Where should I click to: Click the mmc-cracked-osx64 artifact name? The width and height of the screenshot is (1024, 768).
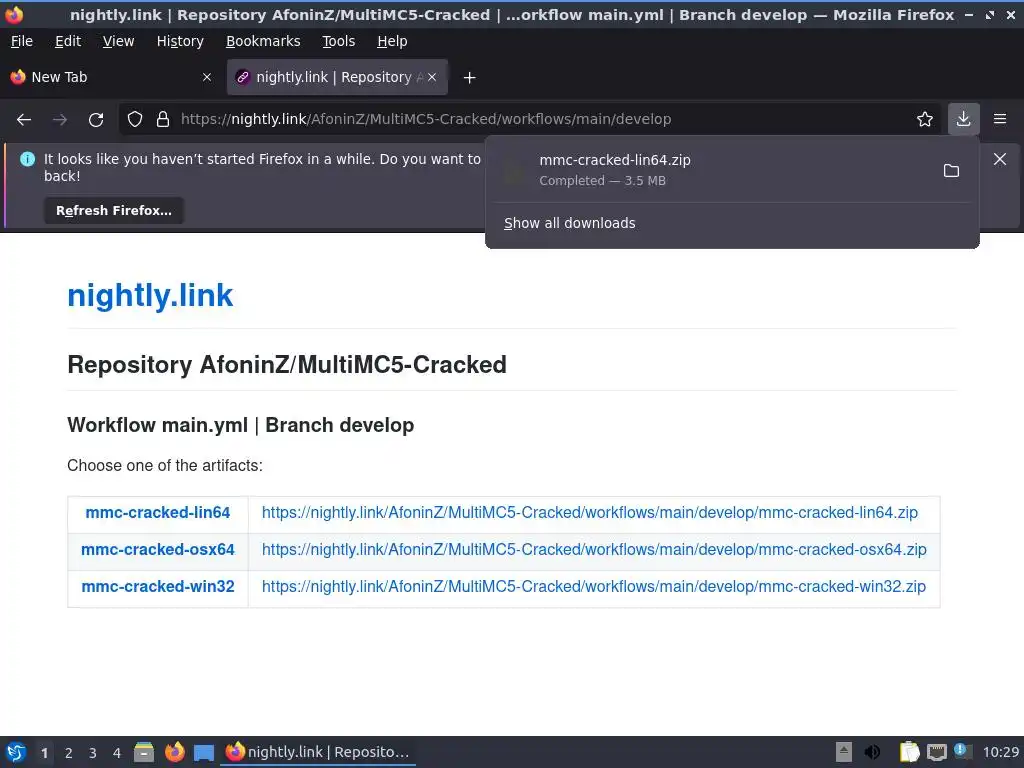157,549
